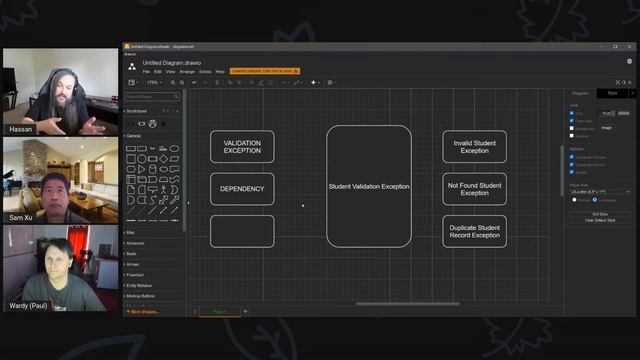This screenshot has height=360, width=640.
Task: Select the Triangle shape in General palette
Action: [x=142, y=169]
